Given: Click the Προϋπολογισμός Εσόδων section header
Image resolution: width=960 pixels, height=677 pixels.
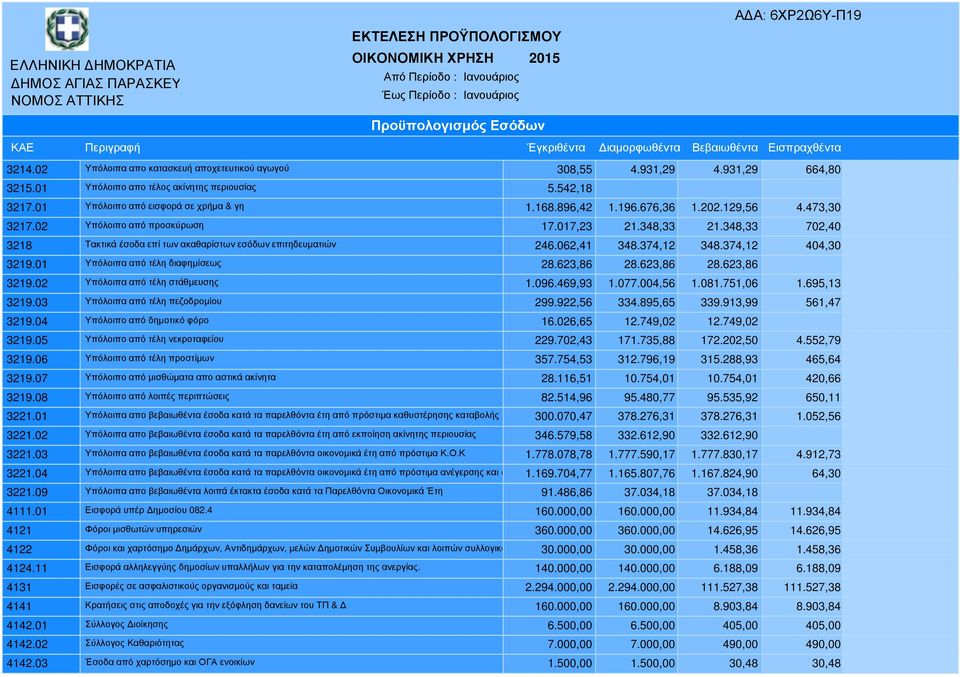Looking at the screenshot, I should pos(458,125).
